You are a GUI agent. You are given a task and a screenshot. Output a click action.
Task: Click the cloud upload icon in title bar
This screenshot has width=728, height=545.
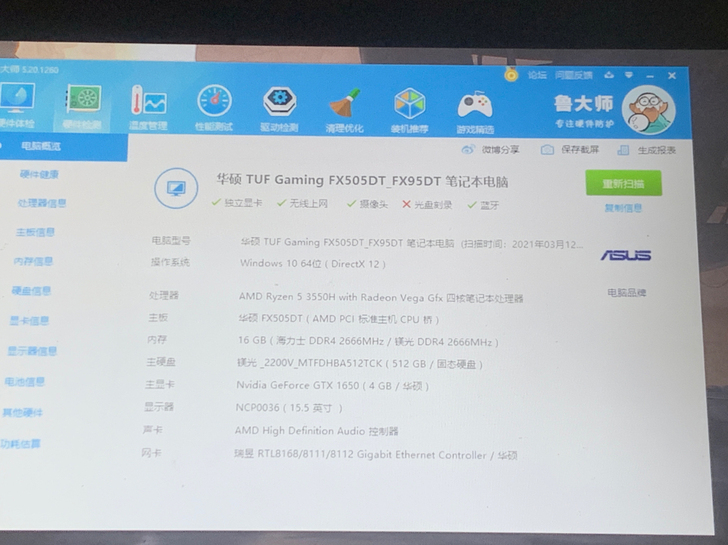609,75
